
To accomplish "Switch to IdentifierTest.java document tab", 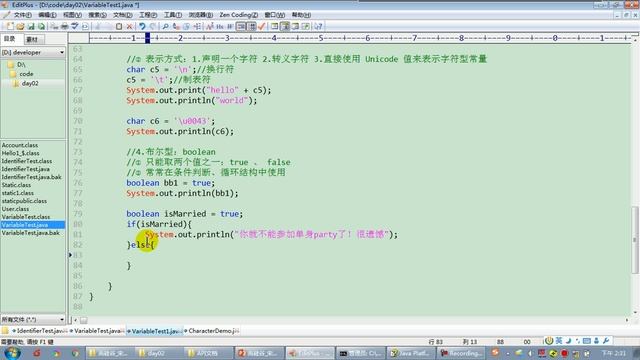I will [40, 331].
